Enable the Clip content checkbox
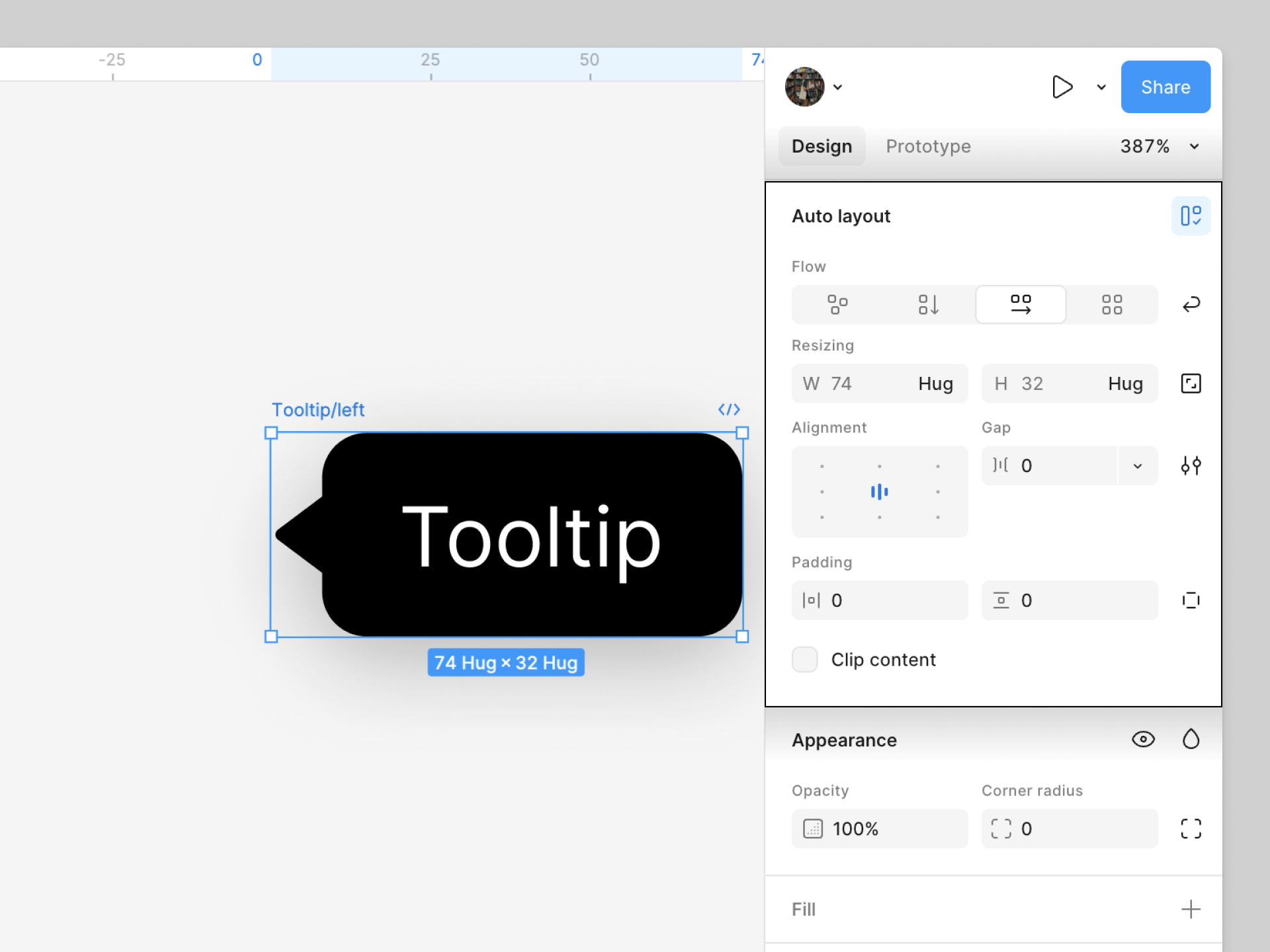This screenshot has height=952, width=1270. pyautogui.click(x=805, y=660)
